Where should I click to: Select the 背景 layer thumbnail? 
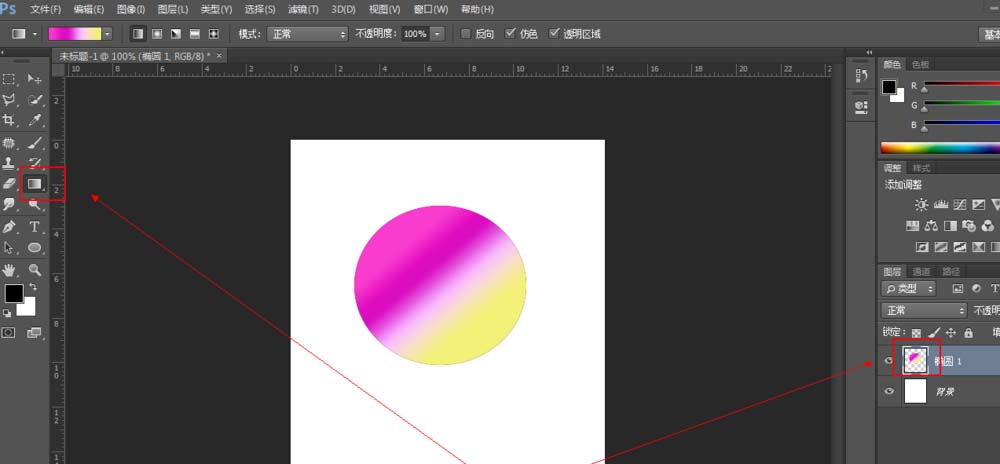pyautogui.click(x=915, y=392)
